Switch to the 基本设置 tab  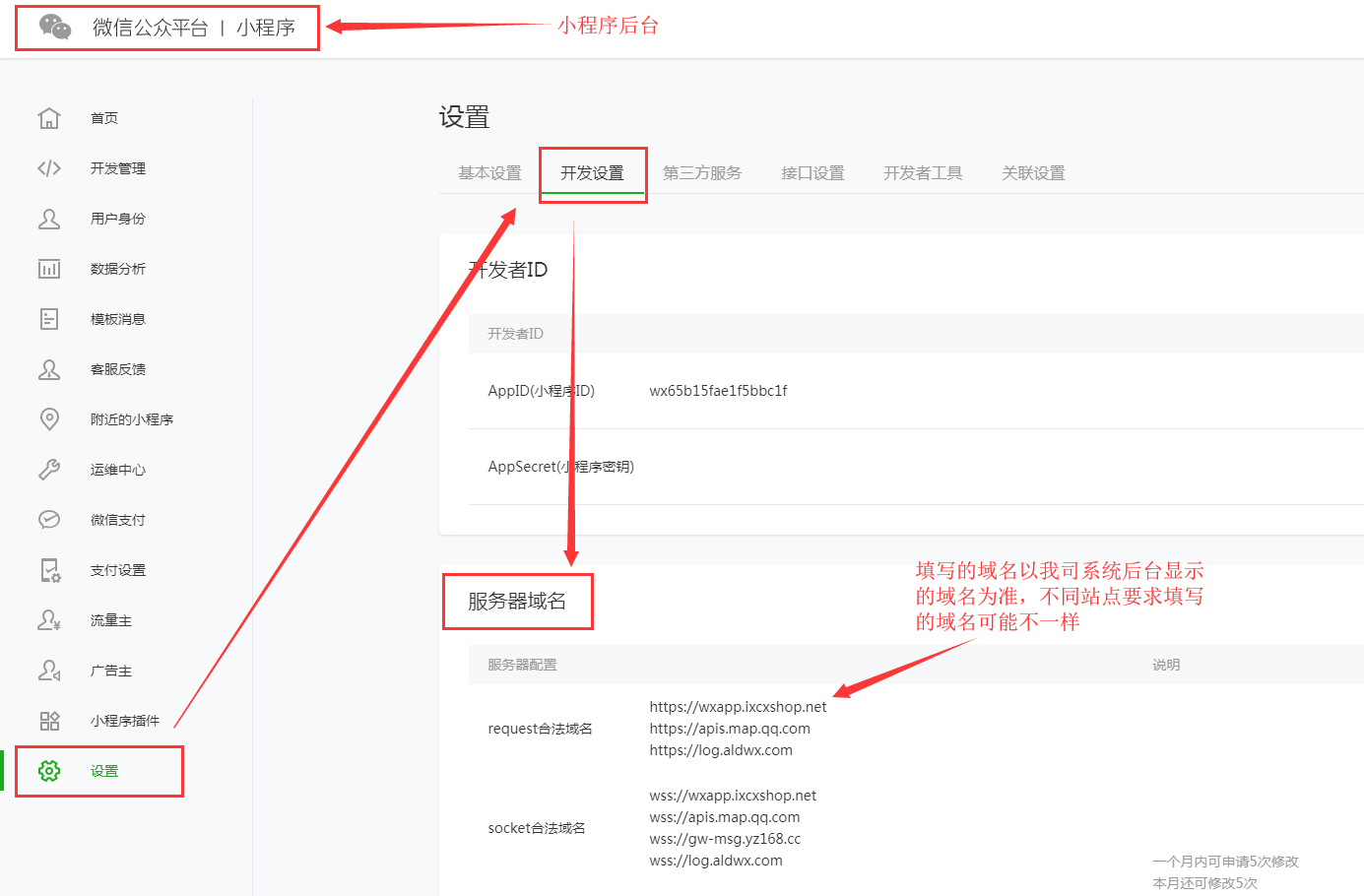point(489,173)
